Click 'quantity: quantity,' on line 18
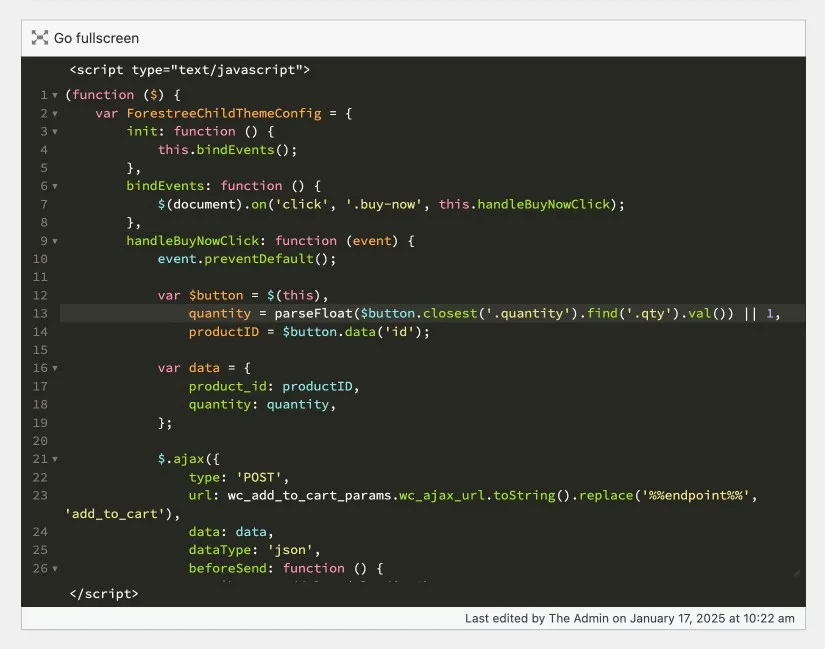The width and height of the screenshot is (825, 649). (262, 405)
